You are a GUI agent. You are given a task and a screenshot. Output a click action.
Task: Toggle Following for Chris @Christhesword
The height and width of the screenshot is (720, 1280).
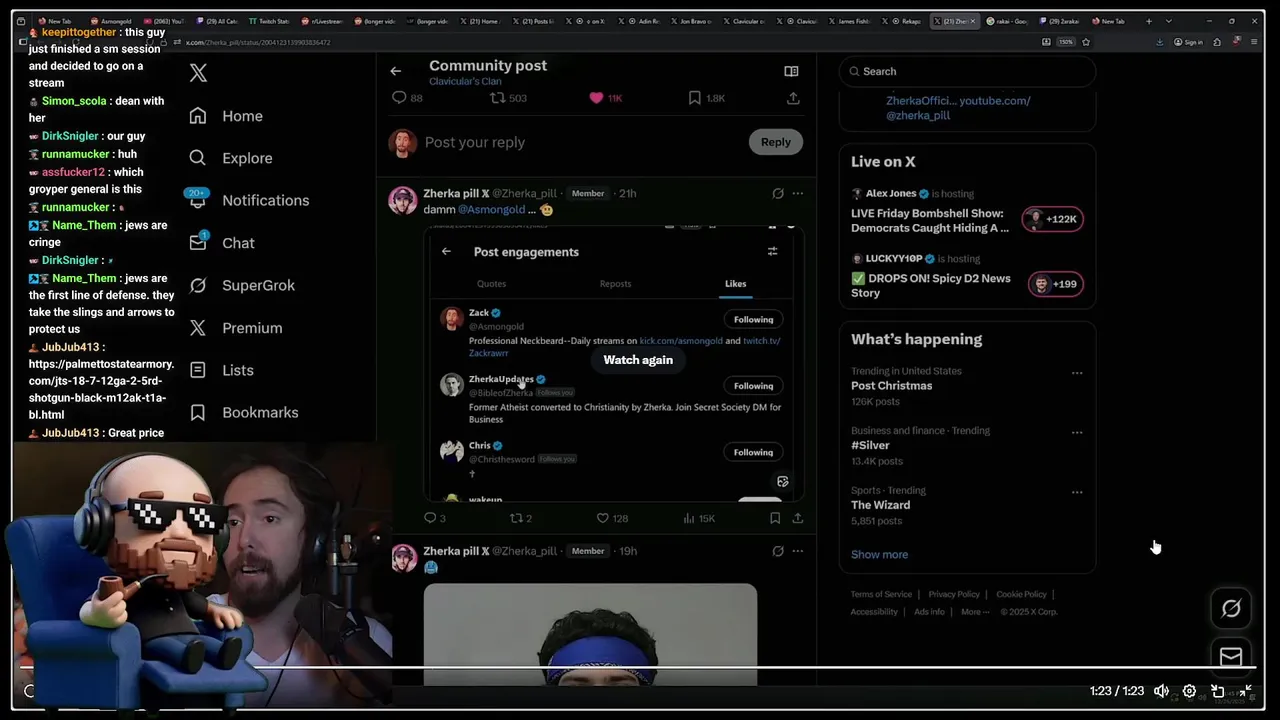tap(753, 452)
